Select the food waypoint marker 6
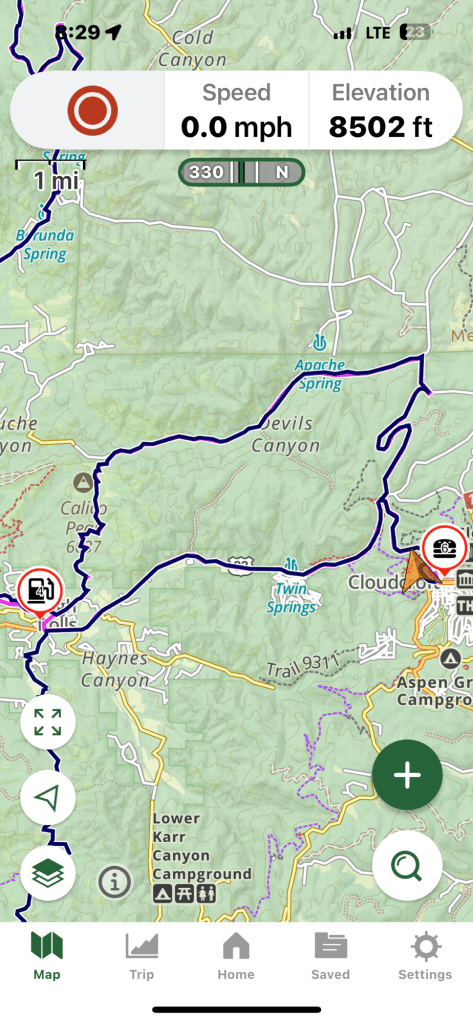 pos(444,549)
